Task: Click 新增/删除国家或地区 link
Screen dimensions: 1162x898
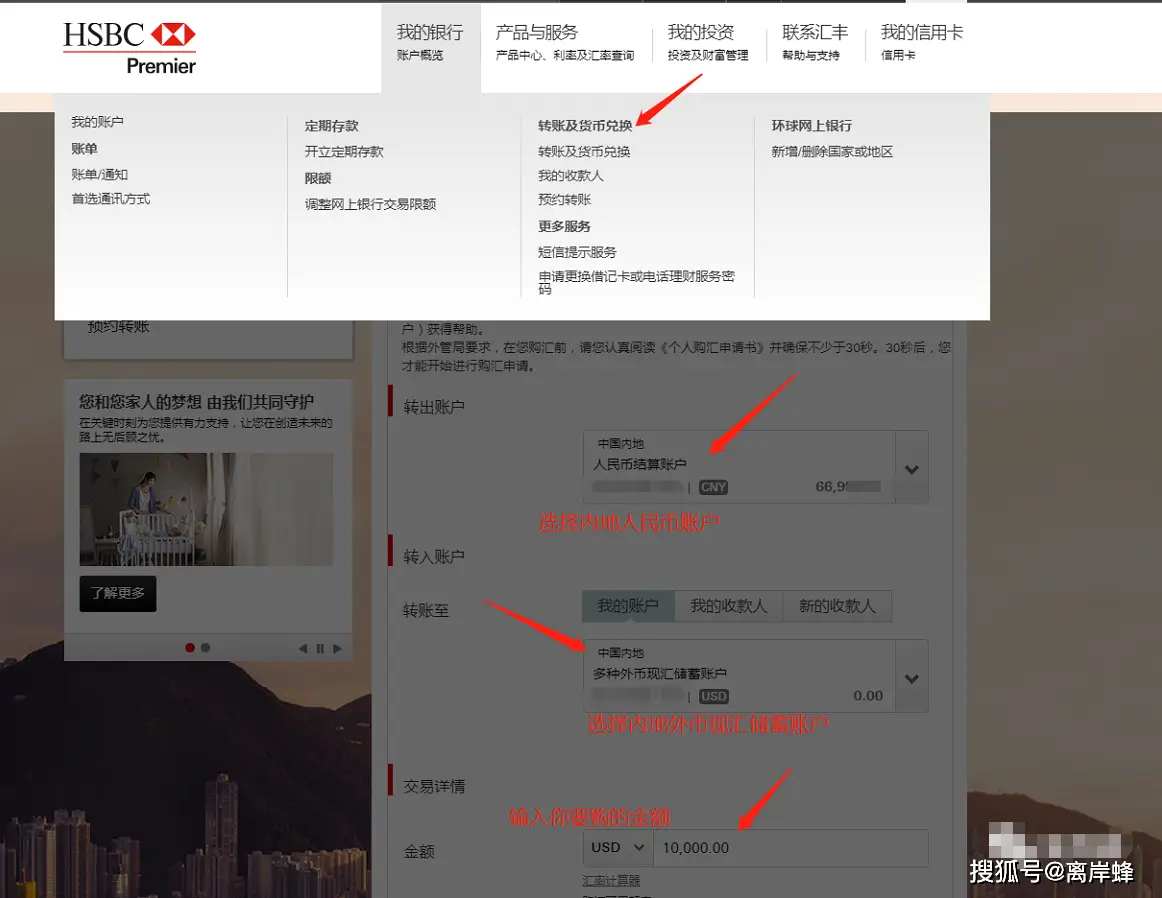Action: click(x=831, y=151)
